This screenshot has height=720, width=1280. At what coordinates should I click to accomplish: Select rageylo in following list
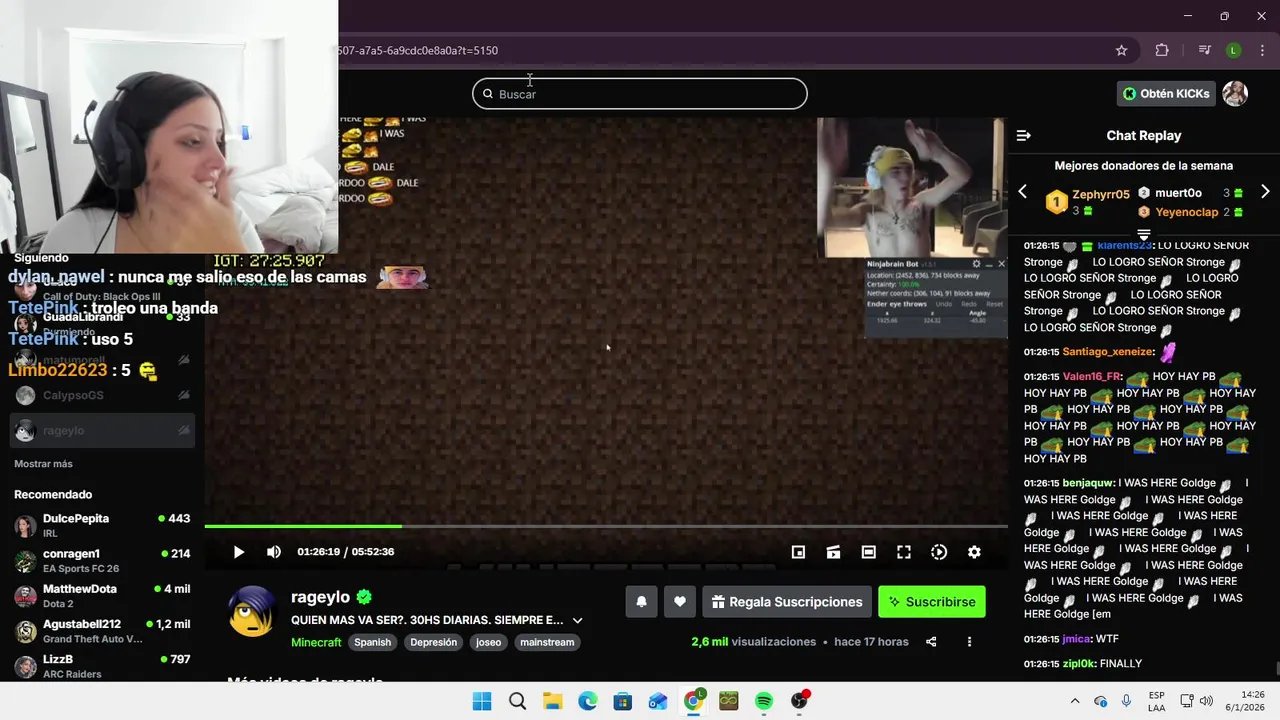[x=102, y=430]
